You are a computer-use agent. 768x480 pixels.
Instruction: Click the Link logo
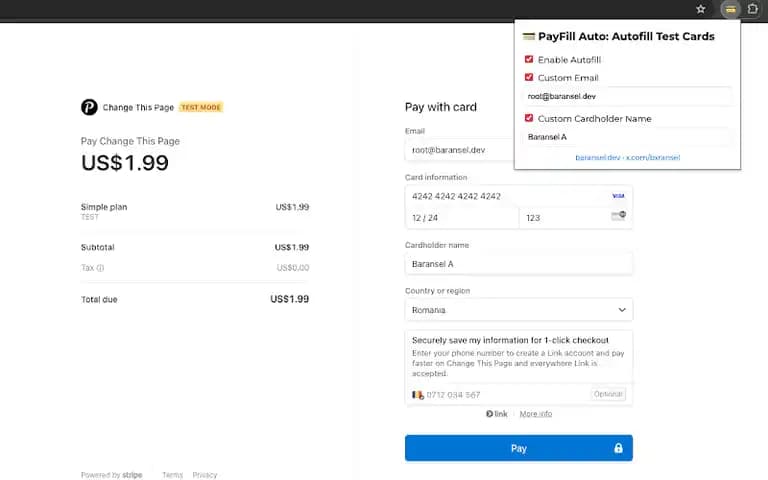point(497,414)
